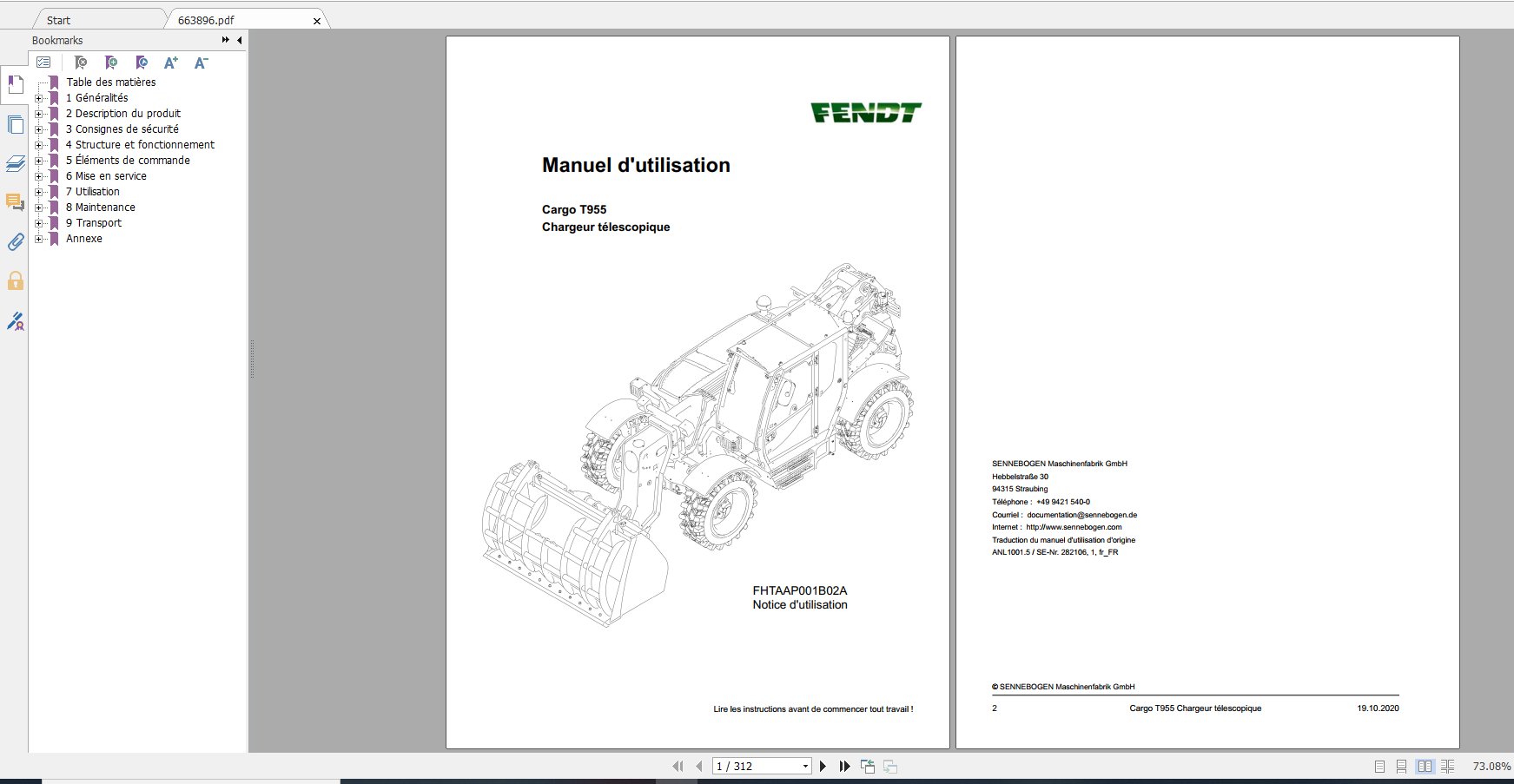Jump to the last page

(x=844, y=766)
